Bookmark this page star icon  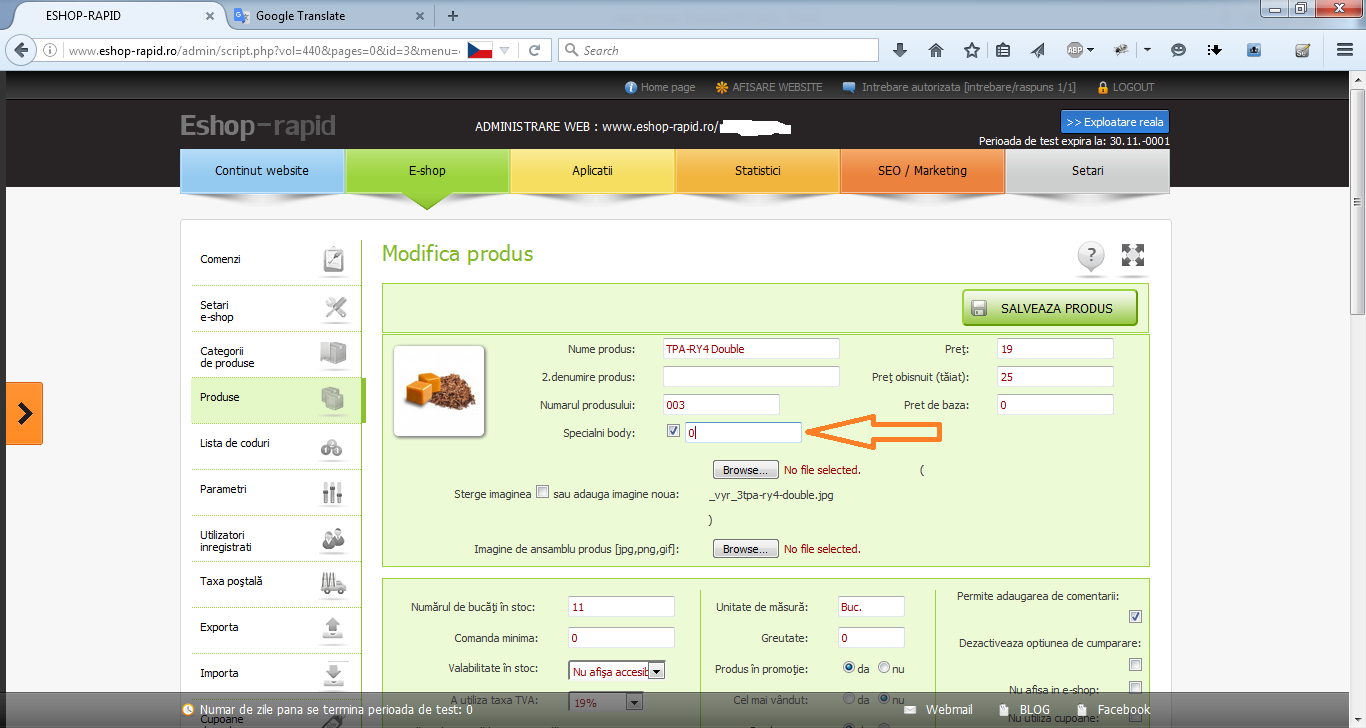(x=972, y=50)
